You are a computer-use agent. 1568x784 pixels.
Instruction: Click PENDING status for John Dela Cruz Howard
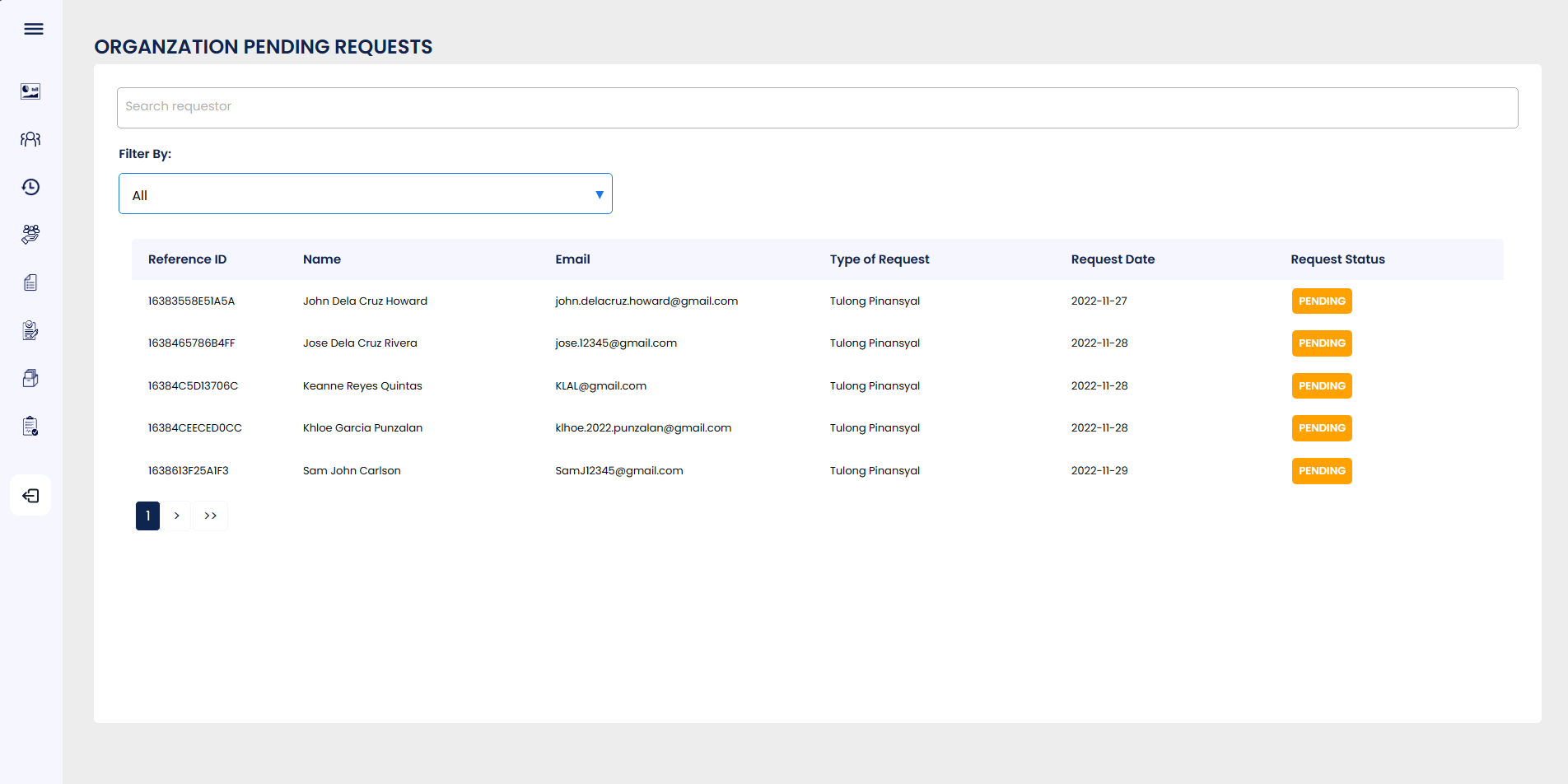click(x=1321, y=301)
